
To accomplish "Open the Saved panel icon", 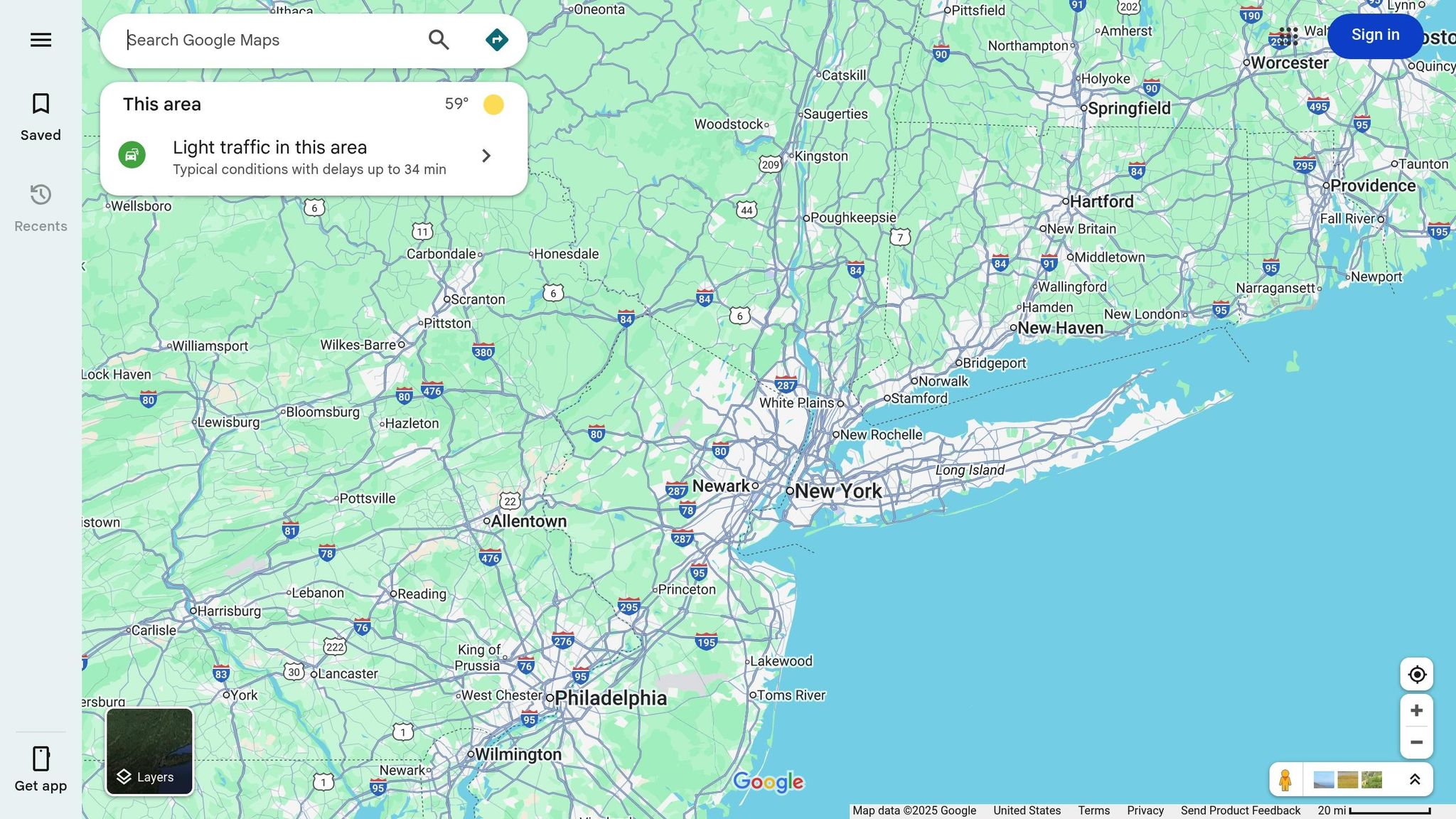I will pos(40,105).
